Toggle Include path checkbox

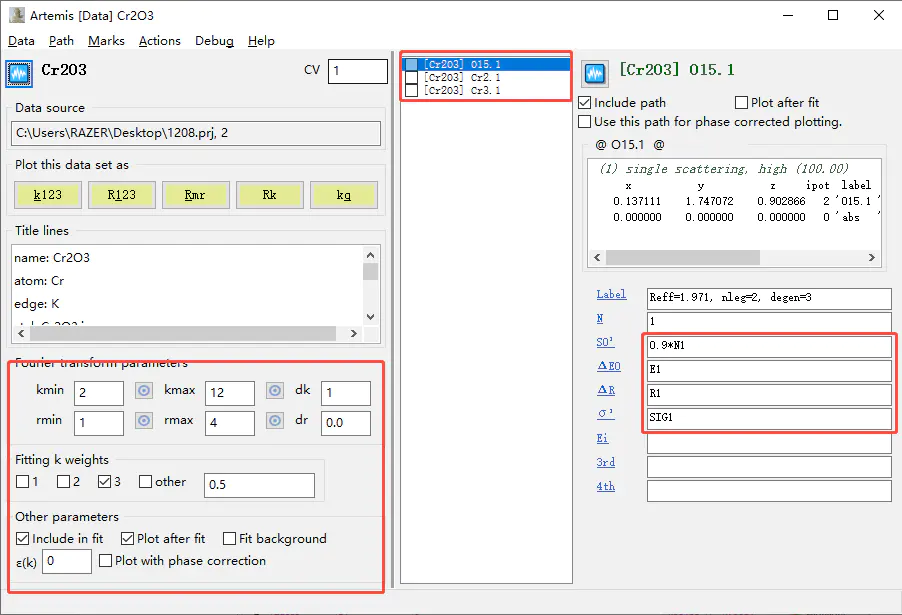coord(584,102)
